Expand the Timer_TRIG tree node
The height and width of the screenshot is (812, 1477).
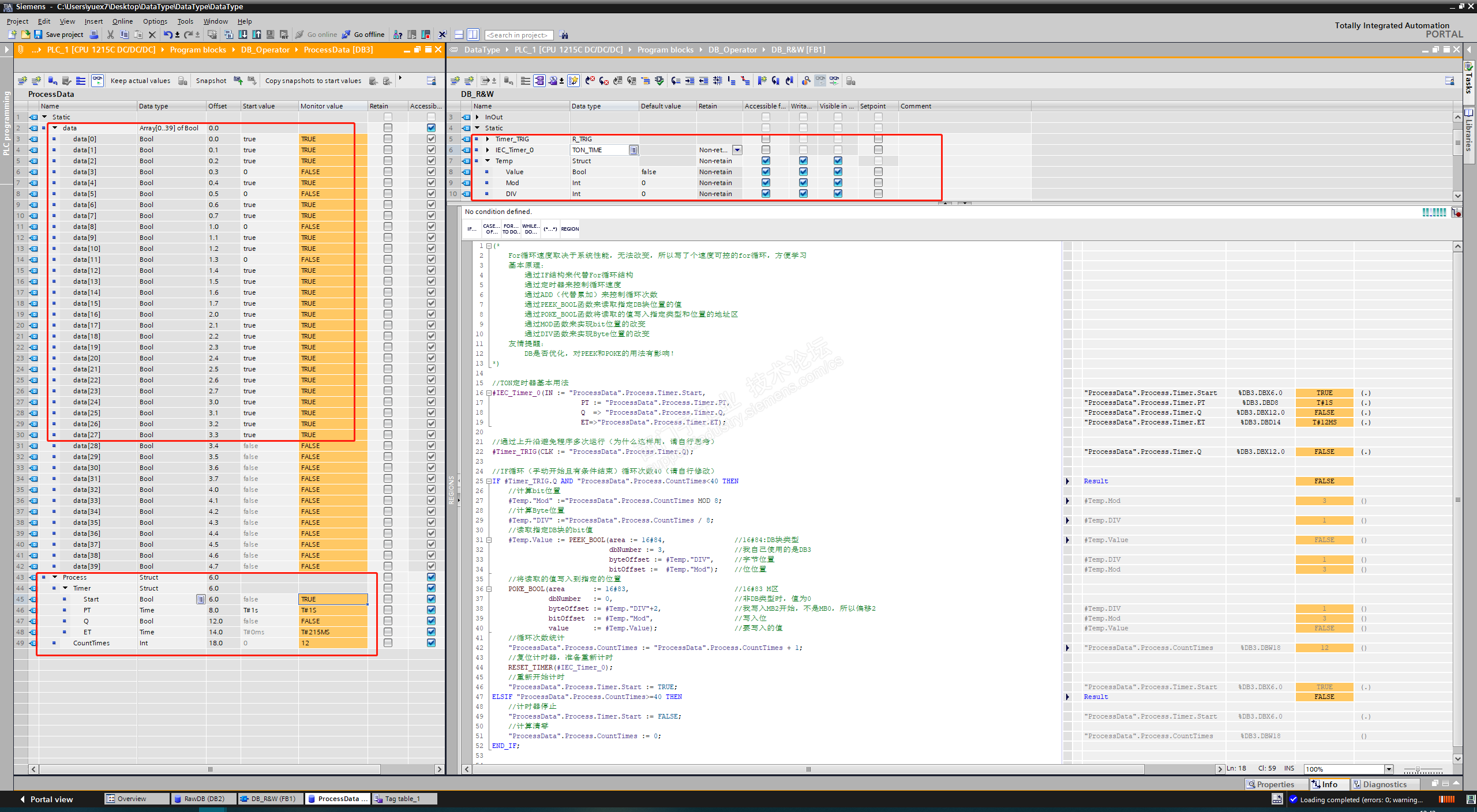488,139
